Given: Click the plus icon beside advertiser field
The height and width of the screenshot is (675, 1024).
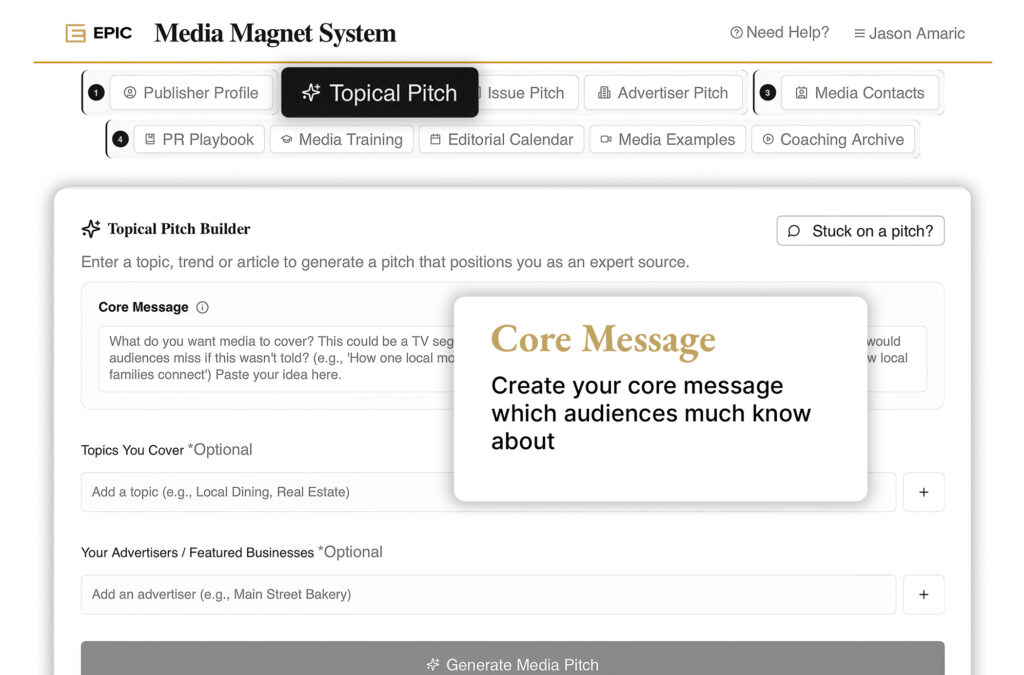Looking at the screenshot, I should click(x=923, y=594).
